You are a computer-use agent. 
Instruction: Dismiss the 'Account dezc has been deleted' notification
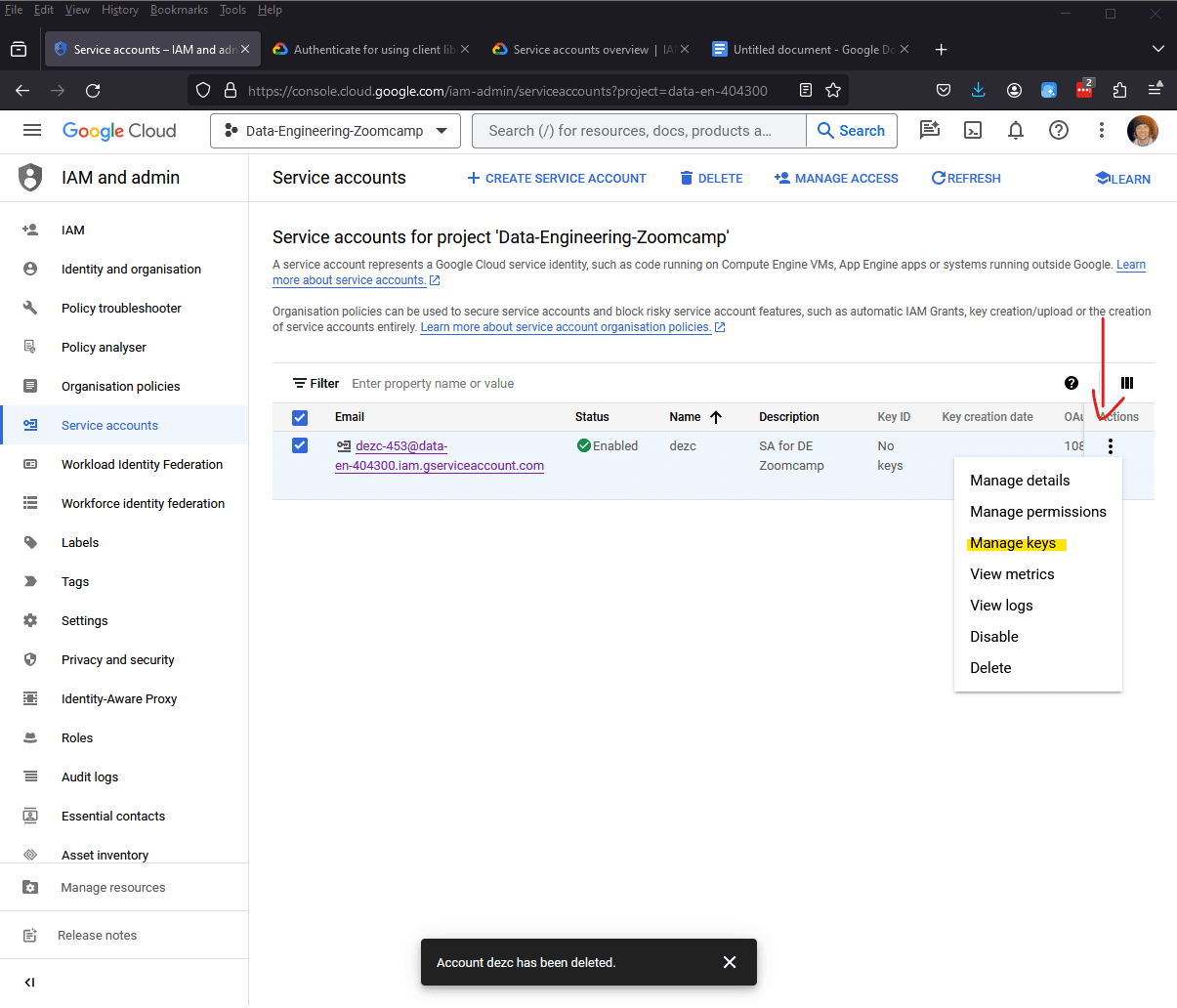pyautogui.click(x=730, y=962)
